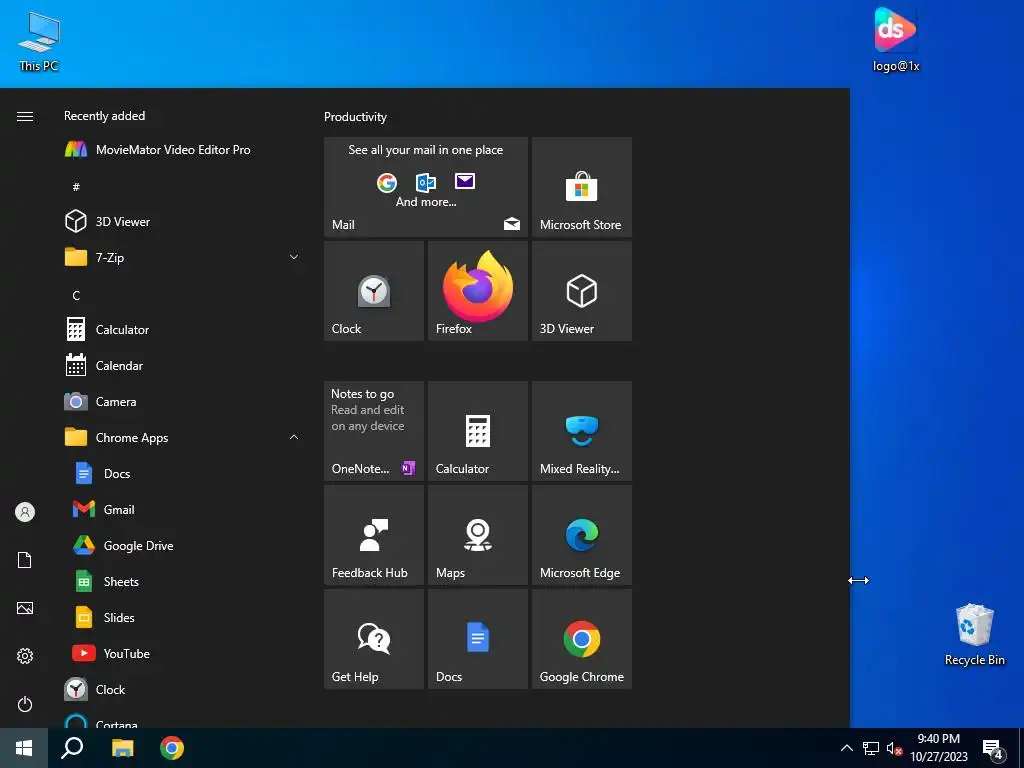Open File Explorer from the taskbar
Image resolution: width=1024 pixels, height=768 pixels.
122,748
